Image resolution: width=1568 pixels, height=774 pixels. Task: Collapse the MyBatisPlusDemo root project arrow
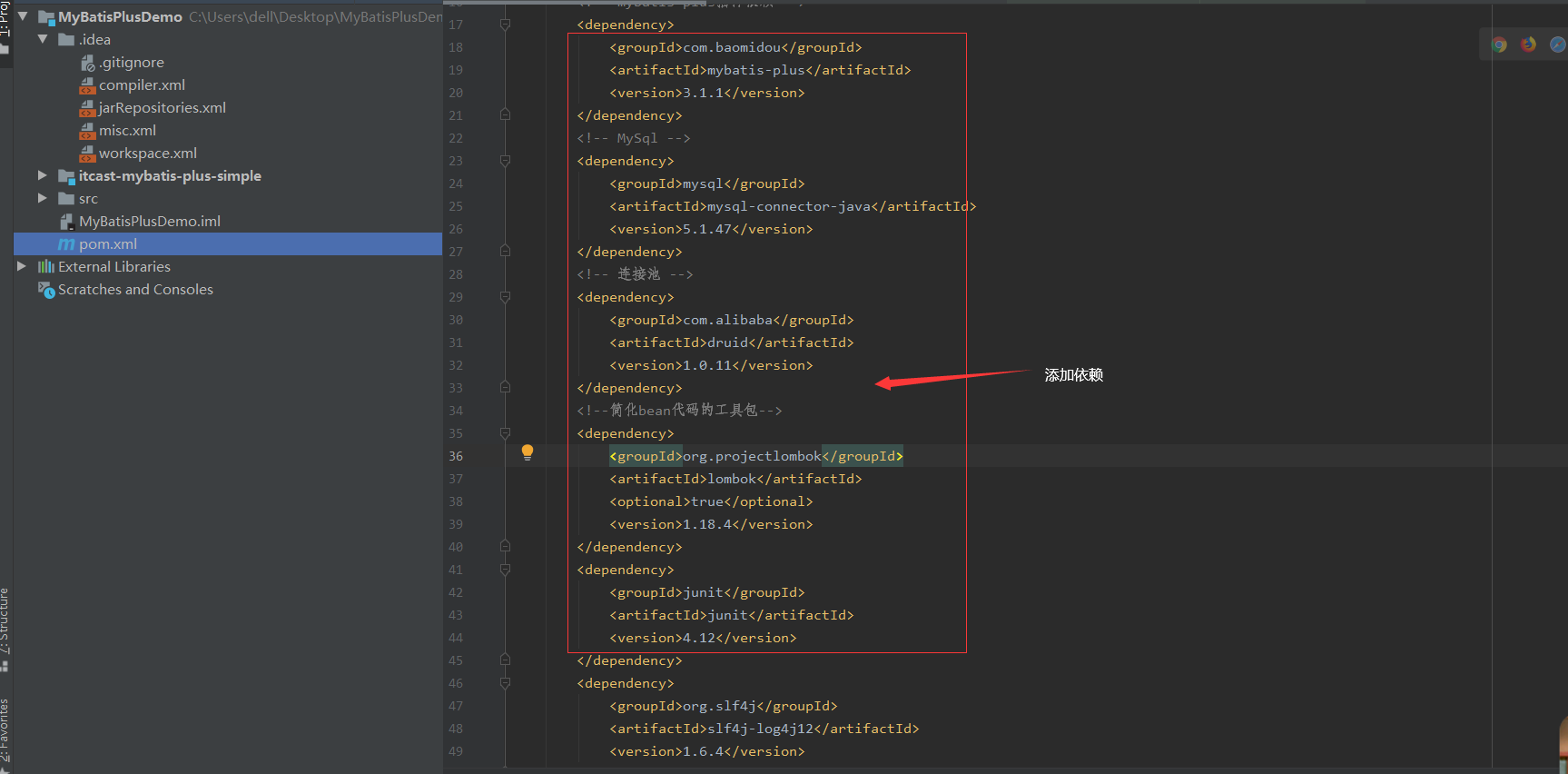[x=23, y=16]
